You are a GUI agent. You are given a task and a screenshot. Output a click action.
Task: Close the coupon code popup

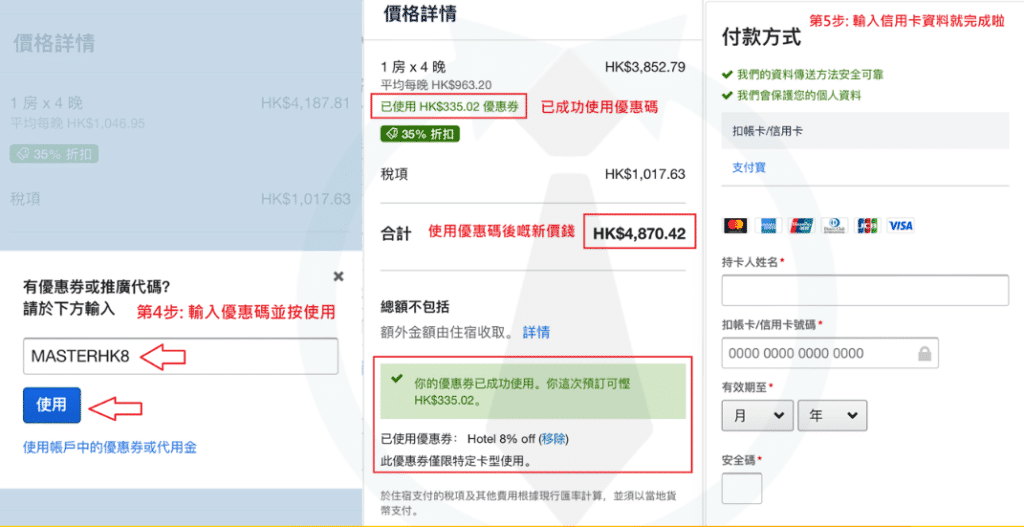338,276
